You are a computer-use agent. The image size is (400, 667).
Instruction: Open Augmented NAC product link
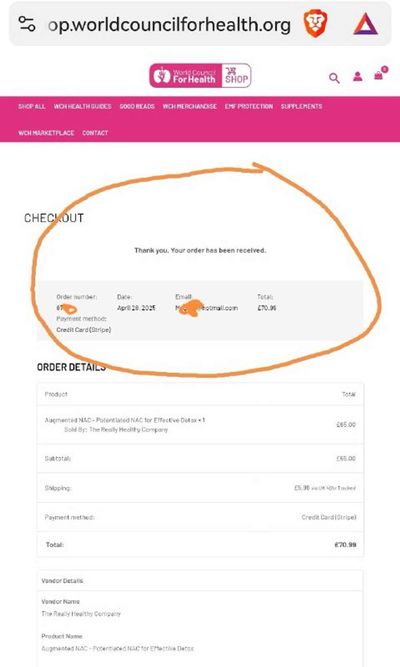[121, 420]
